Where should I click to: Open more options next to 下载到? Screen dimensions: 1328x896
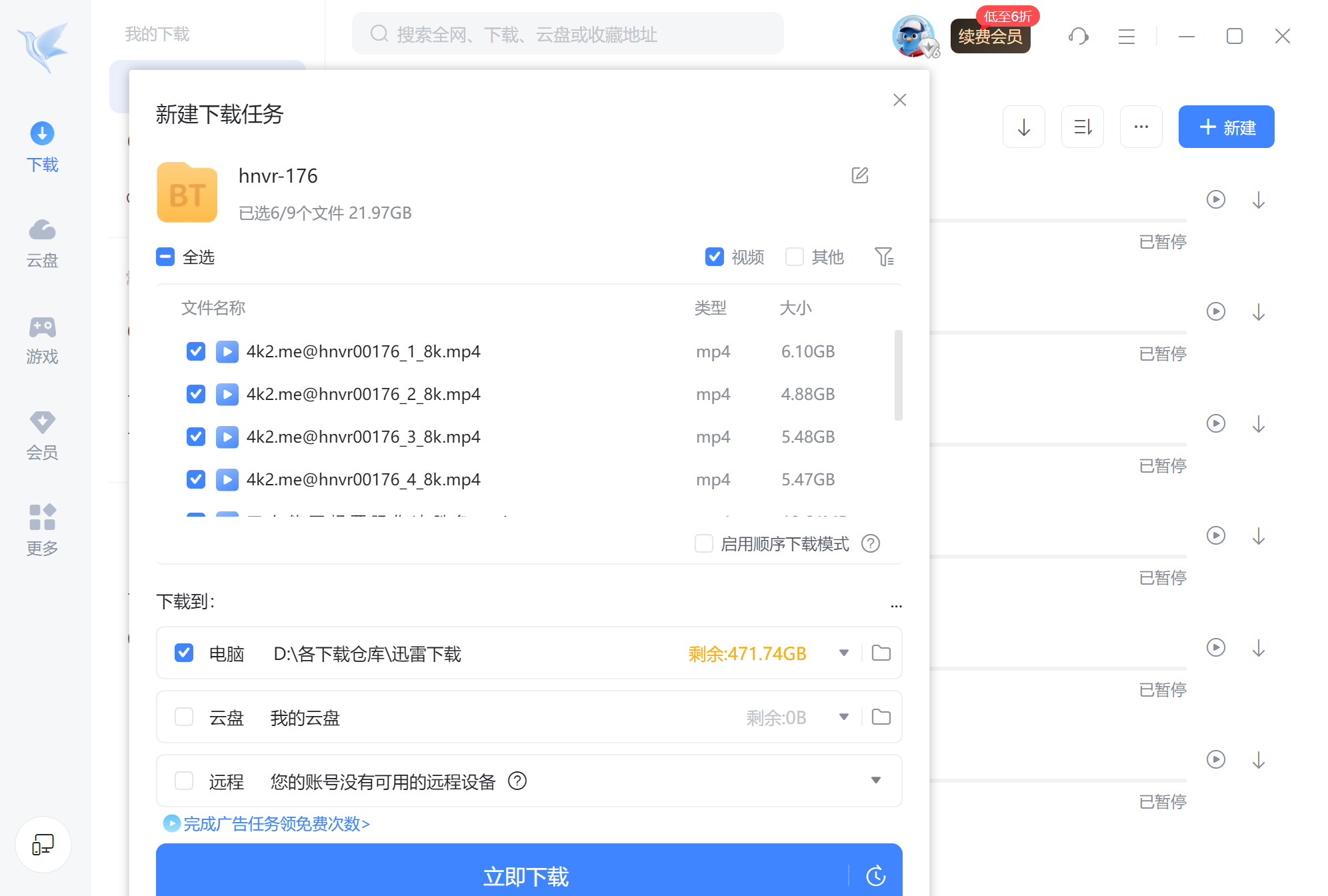tap(896, 606)
